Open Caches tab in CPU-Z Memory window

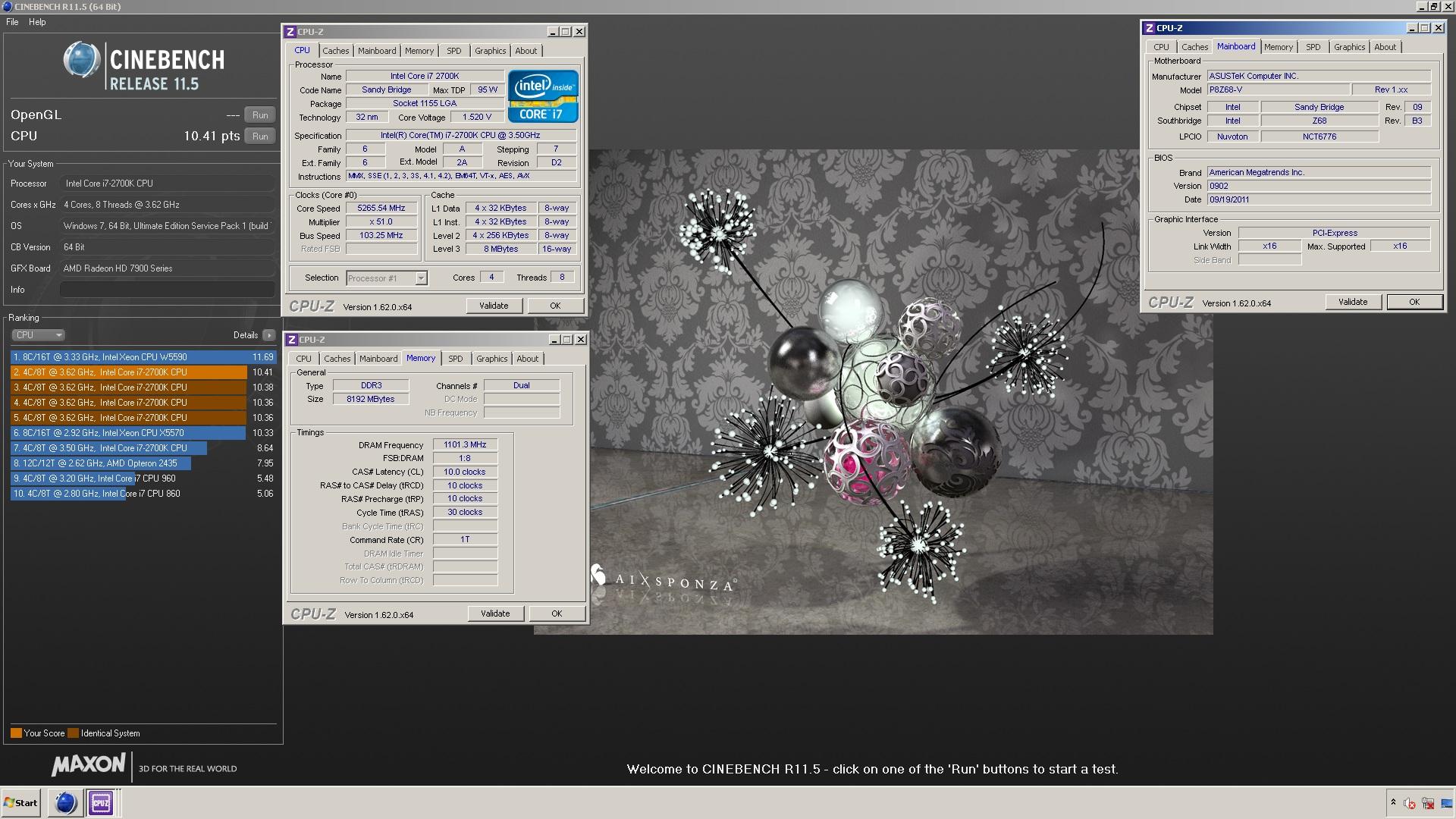pyautogui.click(x=337, y=359)
